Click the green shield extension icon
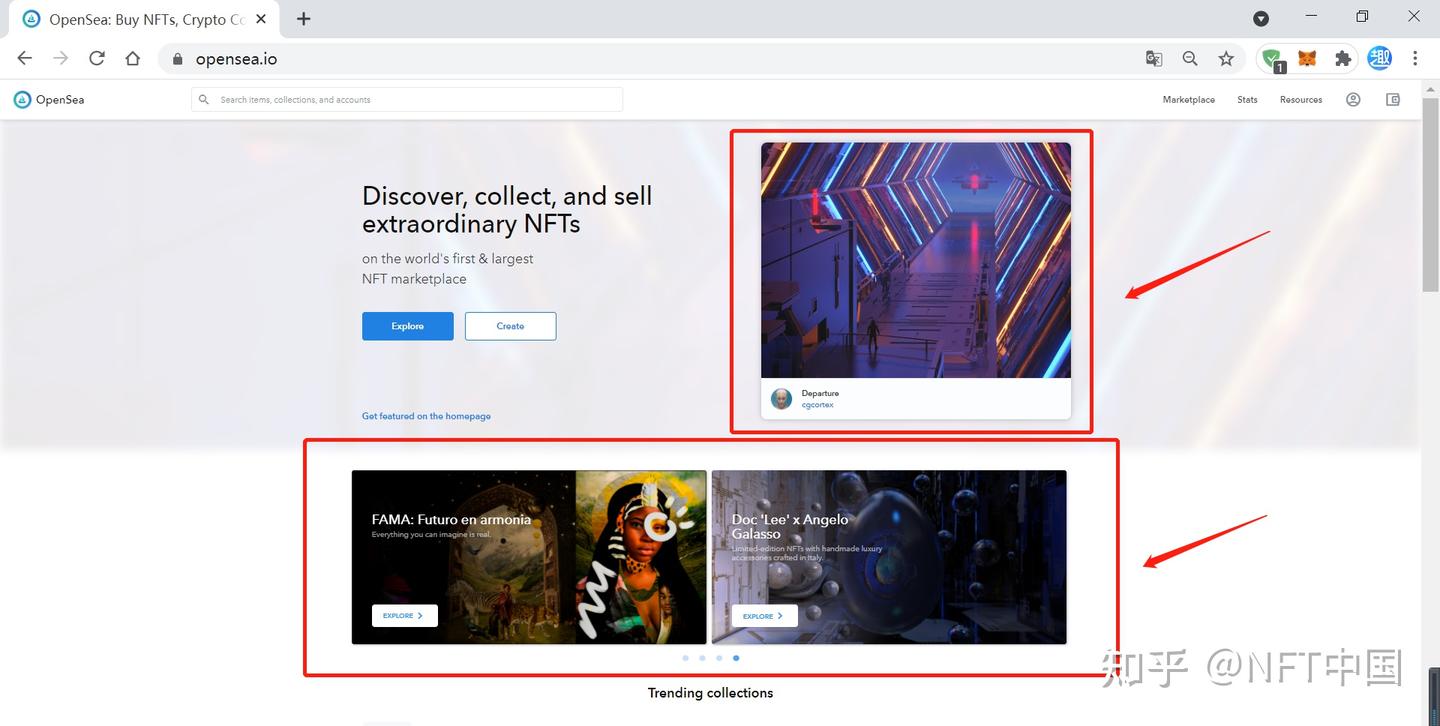This screenshot has height=726, width=1440. pos(1272,60)
